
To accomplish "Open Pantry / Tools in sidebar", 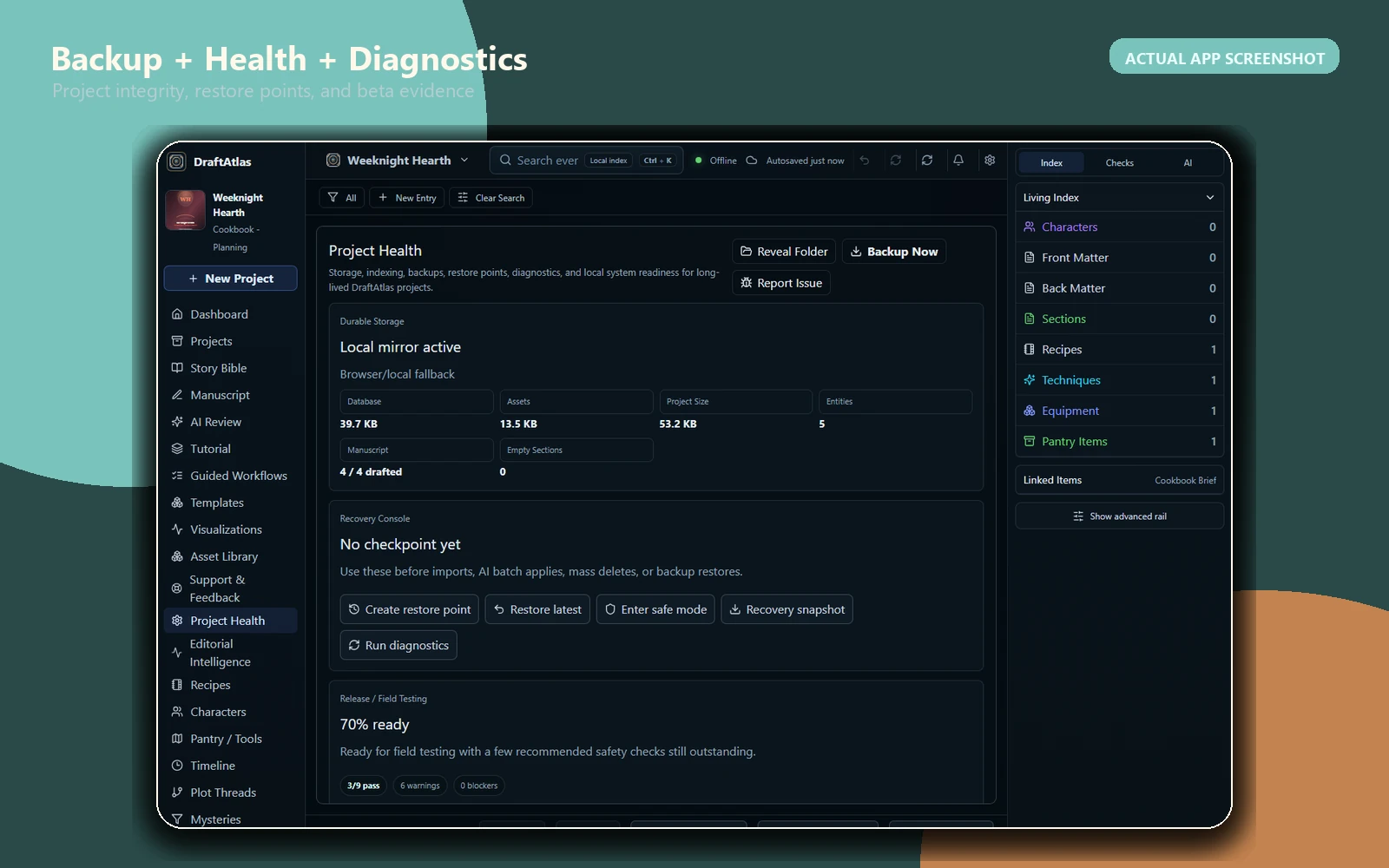I will click(230, 739).
